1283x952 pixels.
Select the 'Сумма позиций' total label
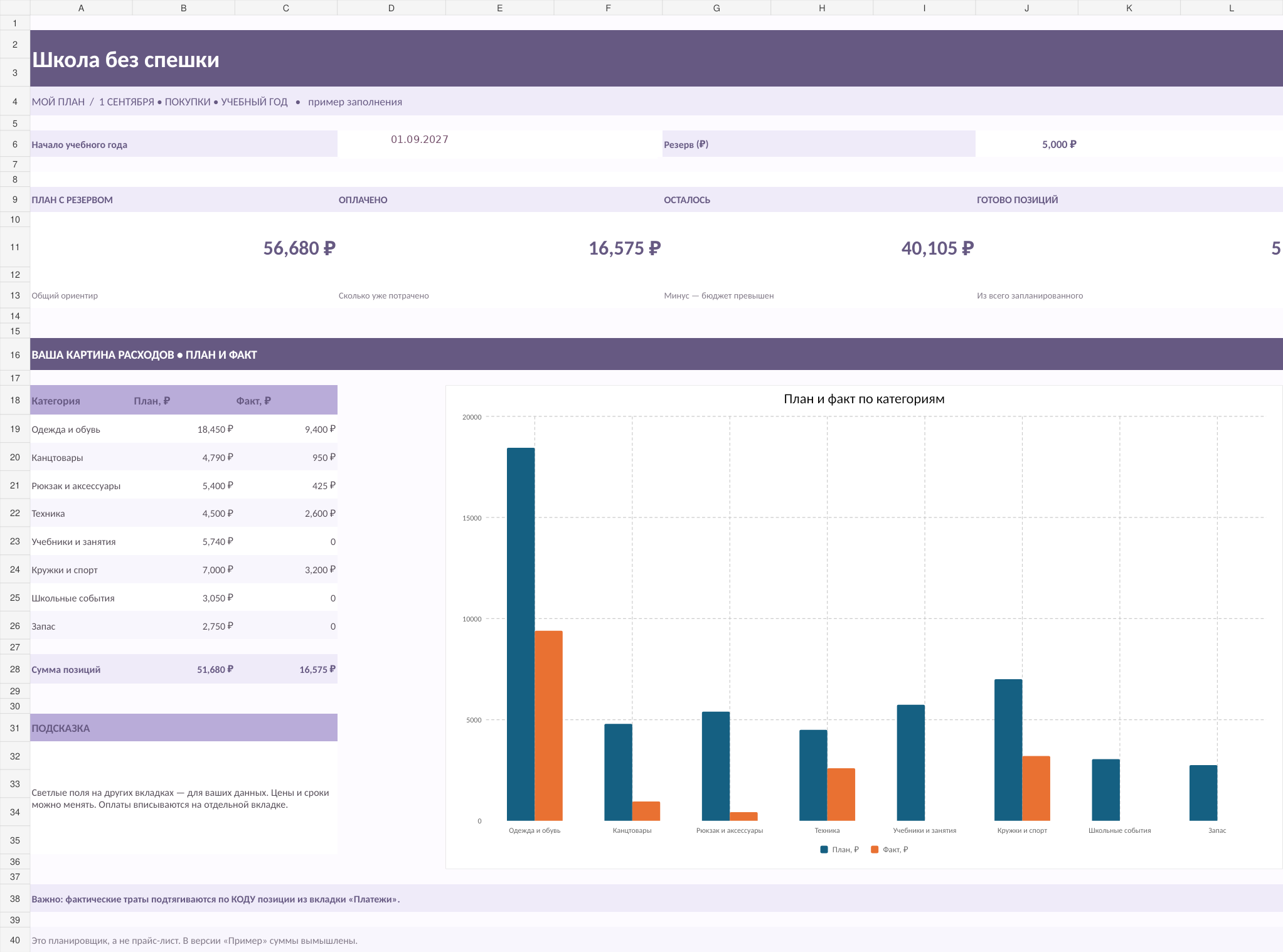[x=81, y=669]
